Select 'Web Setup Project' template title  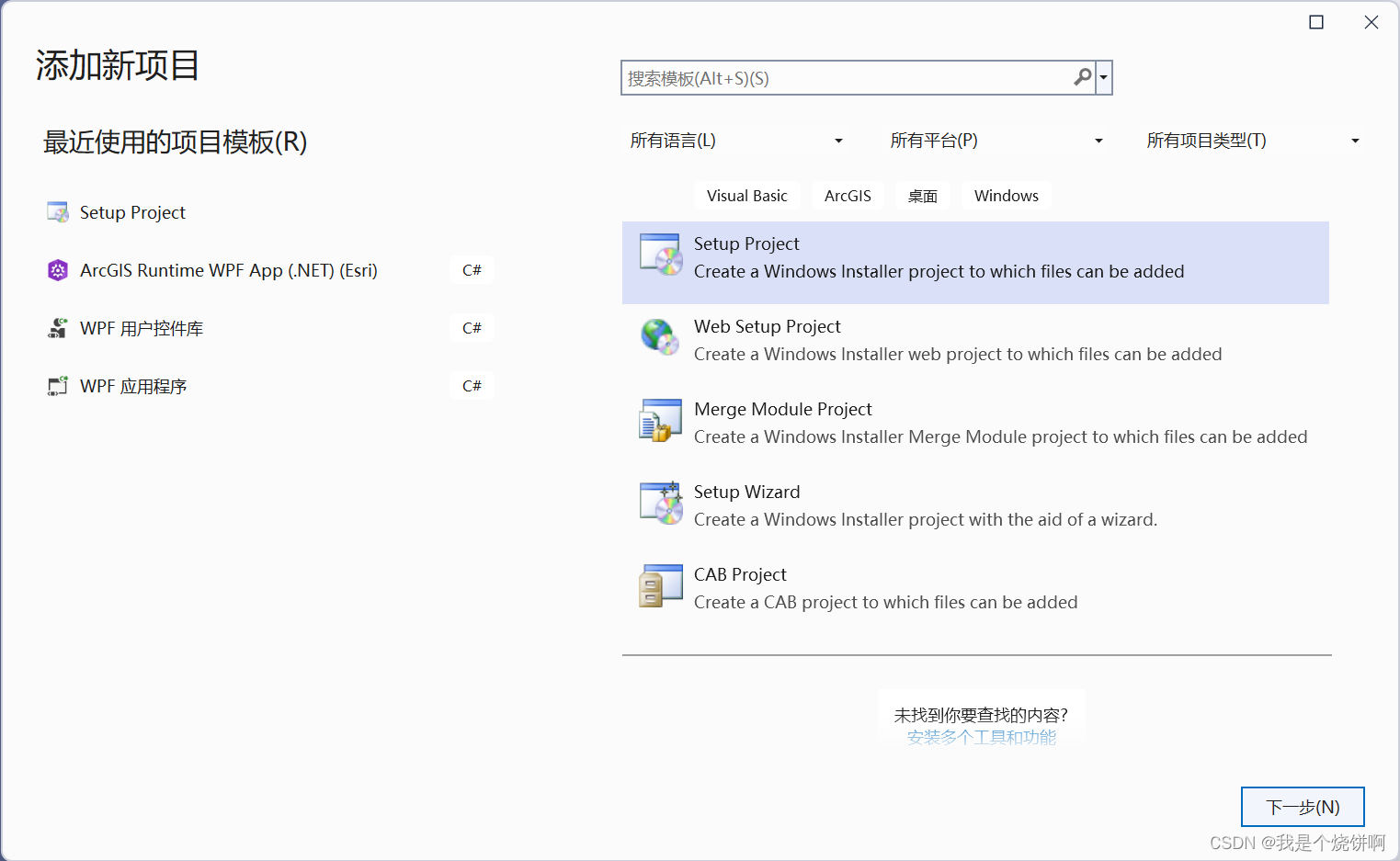click(x=768, y=326)
